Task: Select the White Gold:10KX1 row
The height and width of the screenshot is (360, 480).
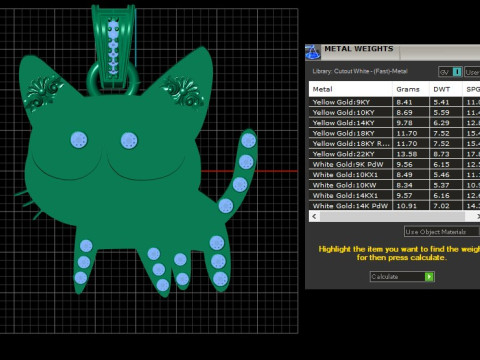Action: coord(394,175)
